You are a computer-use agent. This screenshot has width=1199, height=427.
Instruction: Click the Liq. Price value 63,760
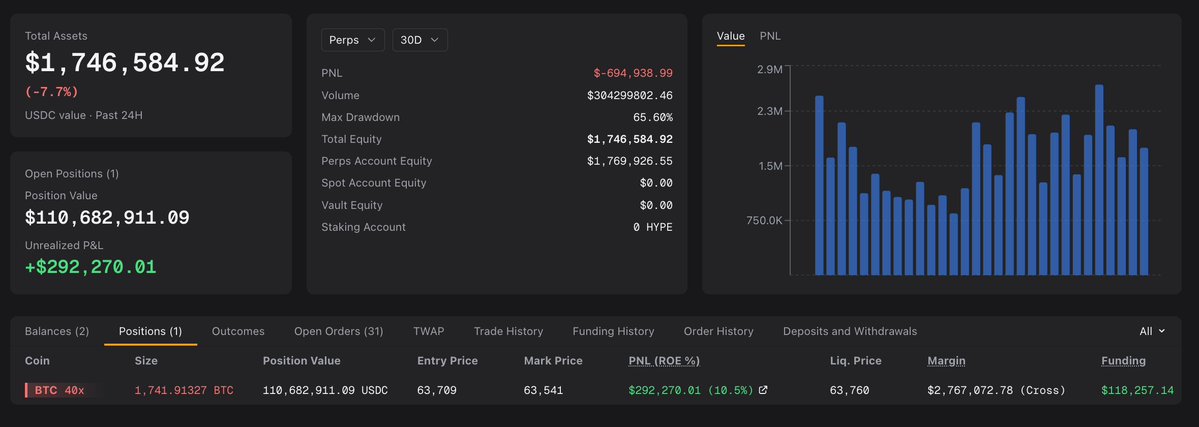click(849, 390)
